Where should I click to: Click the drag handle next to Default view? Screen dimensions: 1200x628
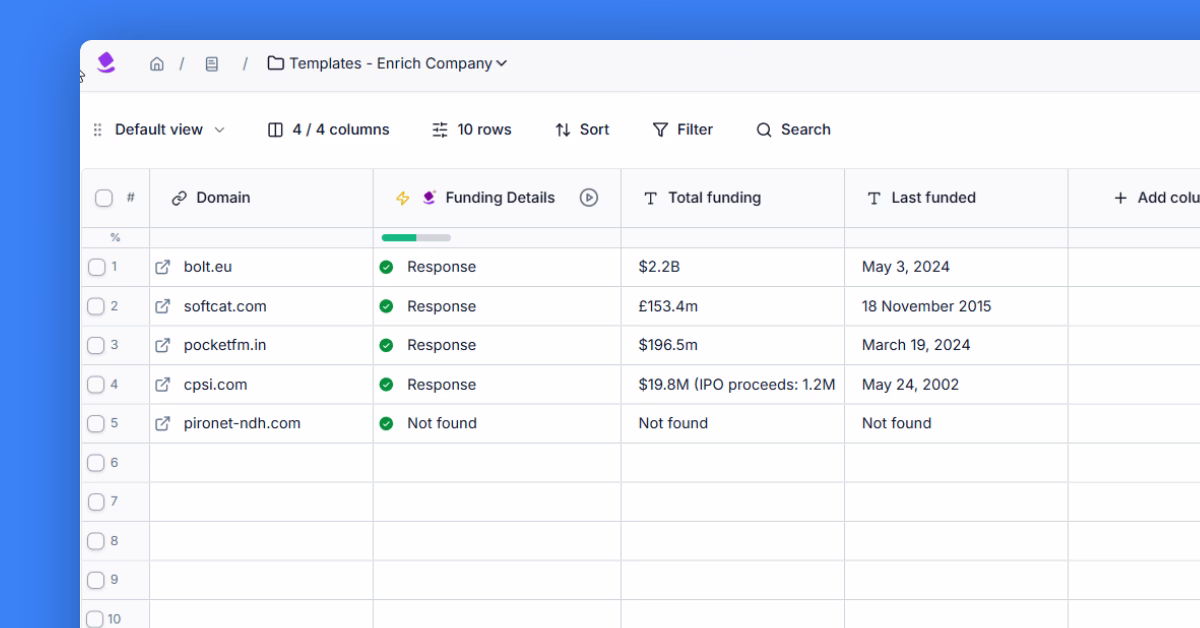point(98,130)
